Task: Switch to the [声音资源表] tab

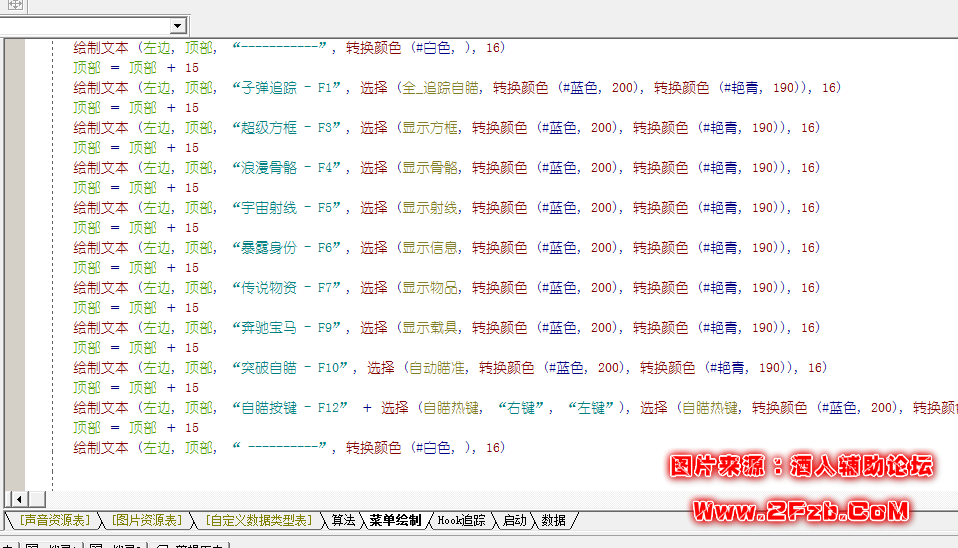Action: point(54,521)
